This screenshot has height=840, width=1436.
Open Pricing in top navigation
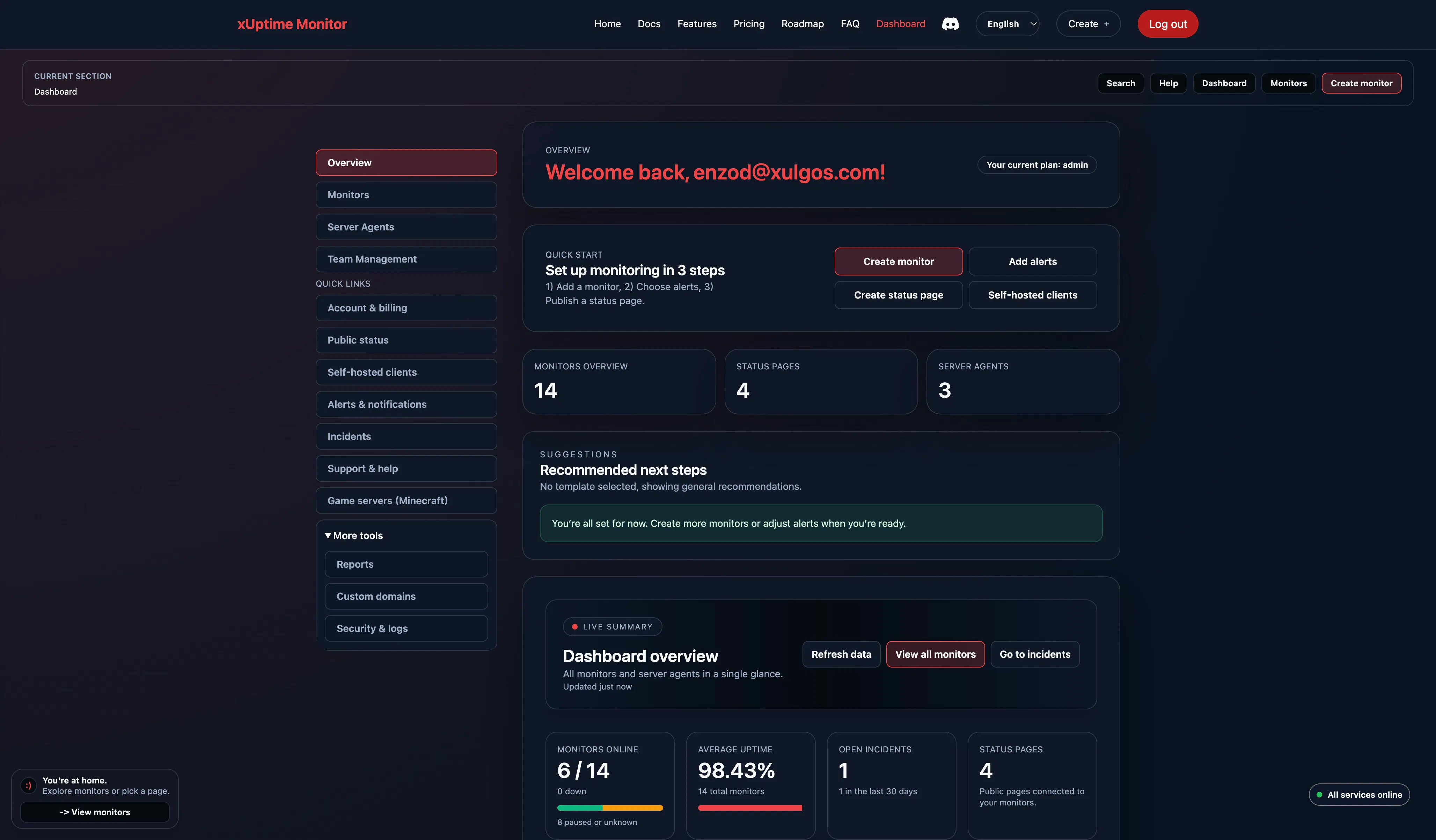(x=749, y=24)
